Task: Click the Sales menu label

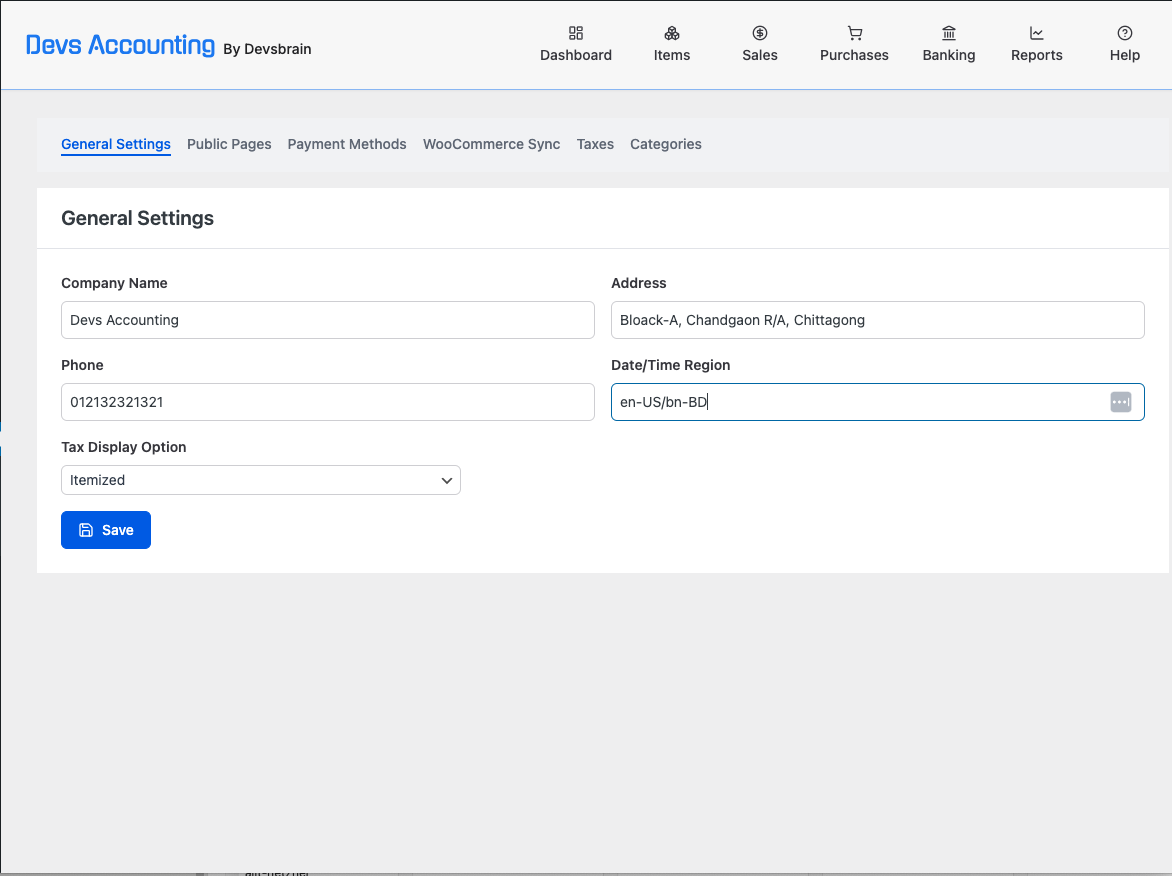Action: coord(759,55)
